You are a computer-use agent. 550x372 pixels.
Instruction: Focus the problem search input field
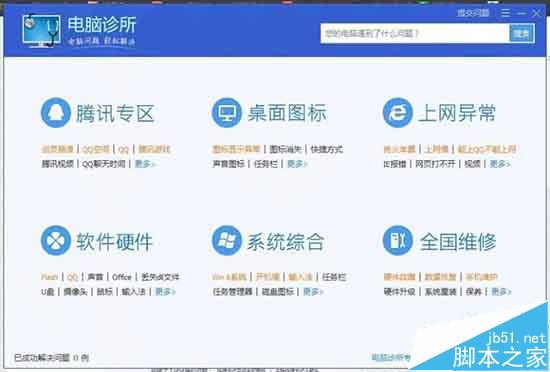(415, 34)
